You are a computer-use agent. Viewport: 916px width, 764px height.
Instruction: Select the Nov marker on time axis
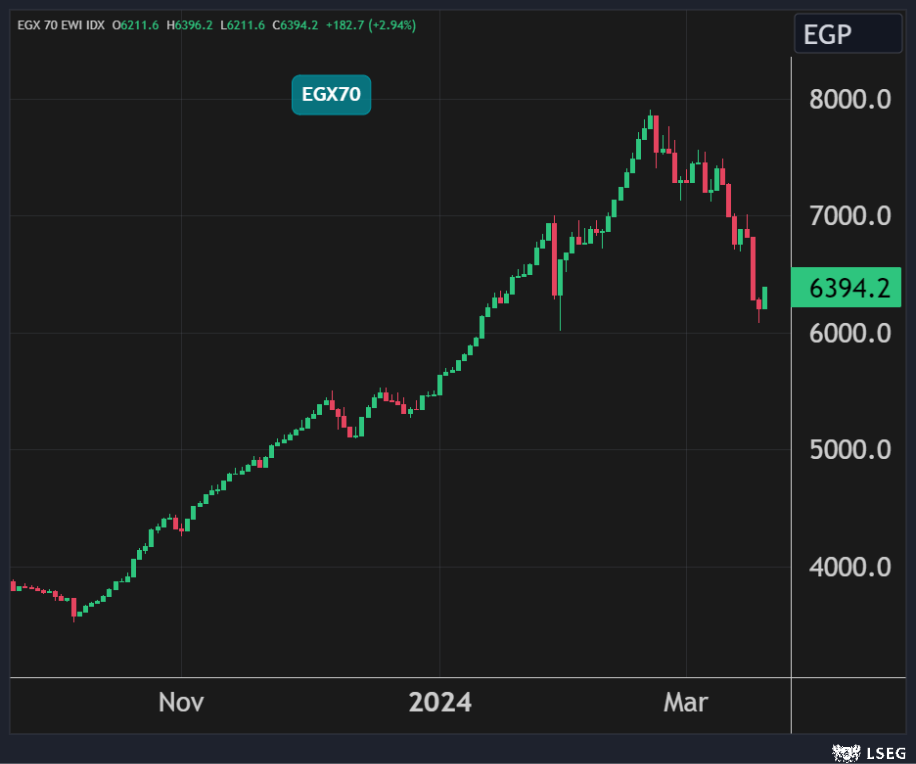(181, 702)
